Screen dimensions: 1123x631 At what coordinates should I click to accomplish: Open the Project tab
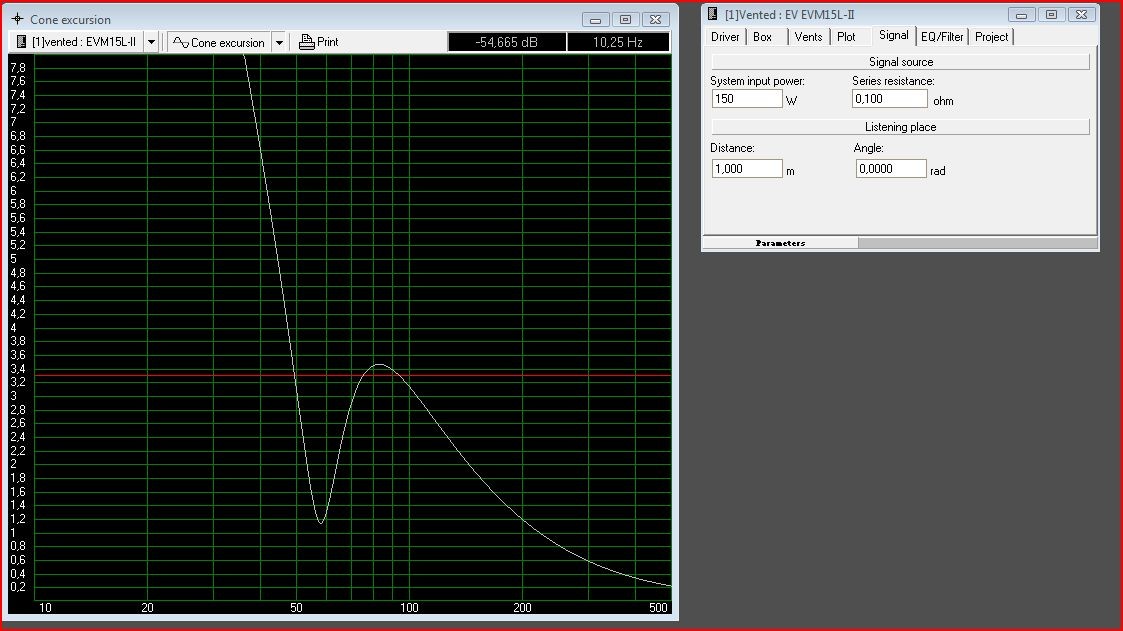point(991,37)
